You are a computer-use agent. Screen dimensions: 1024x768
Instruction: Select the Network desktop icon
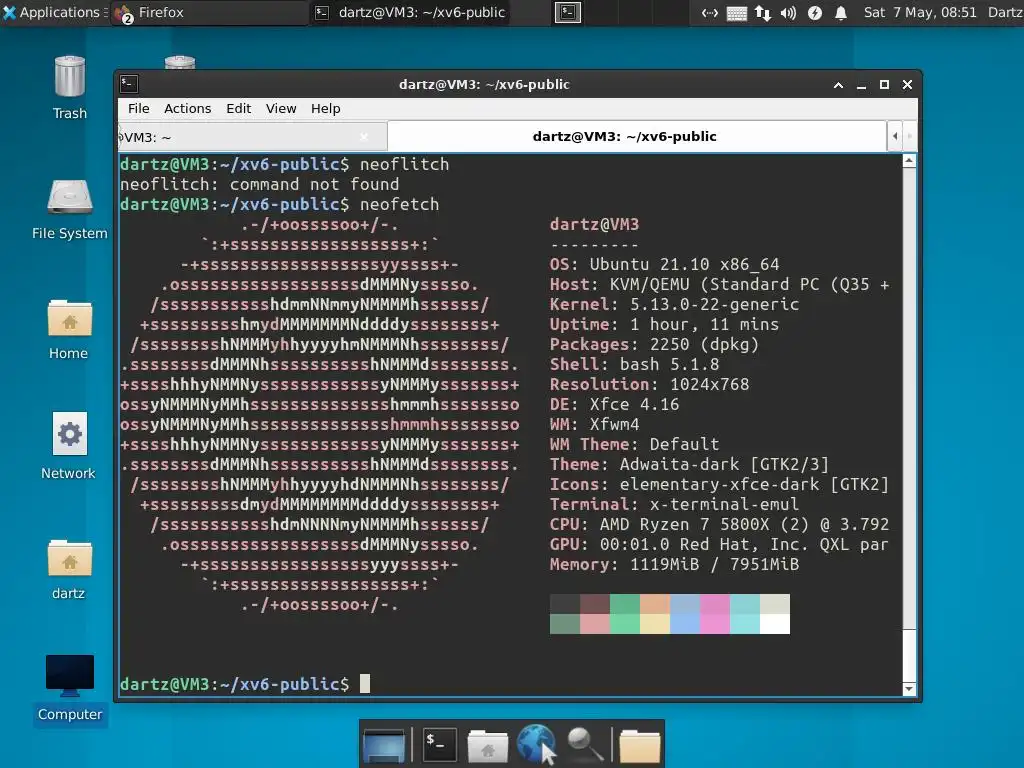[x=69, y=446]
